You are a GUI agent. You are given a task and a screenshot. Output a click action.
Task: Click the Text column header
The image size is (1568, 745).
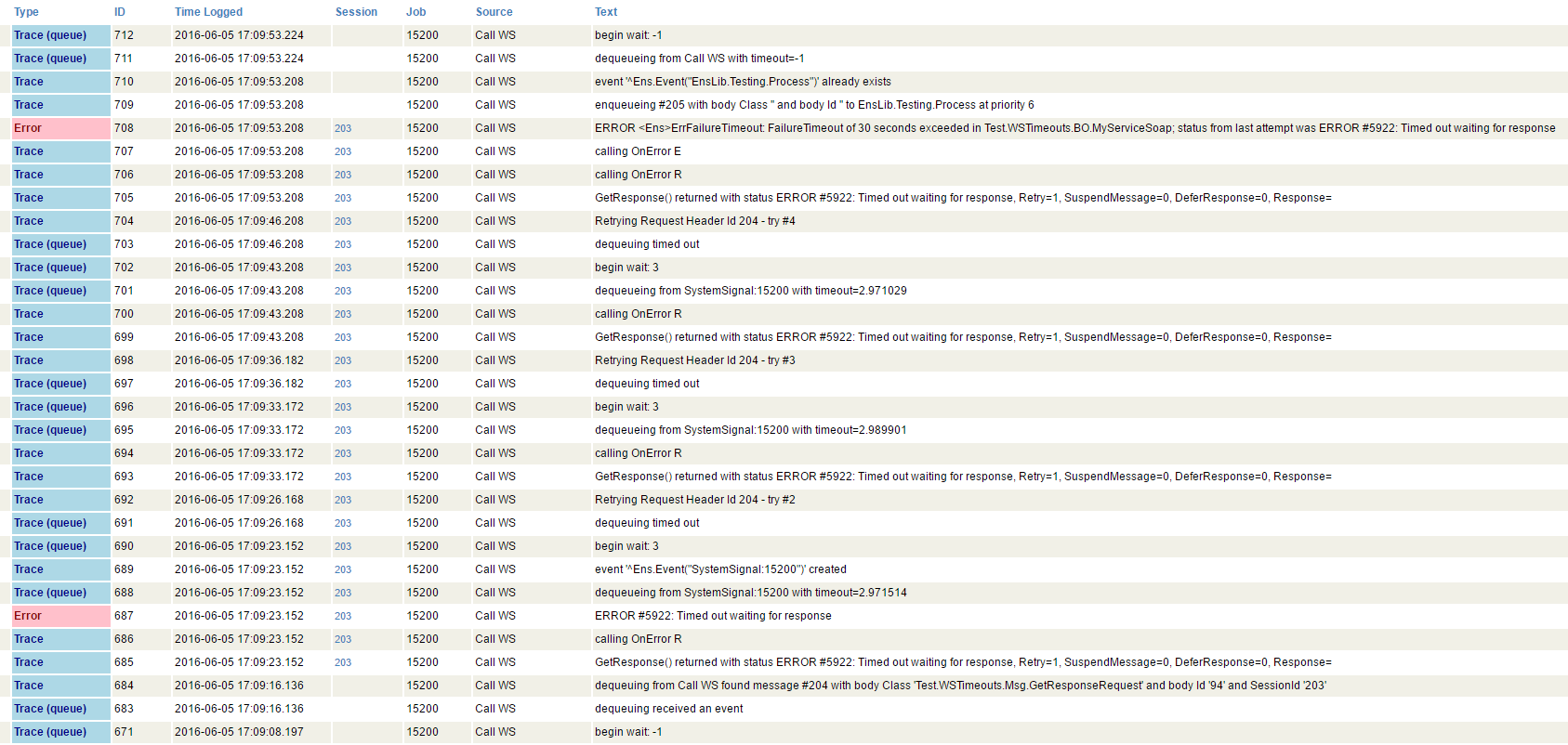click(x=606, y=12)
